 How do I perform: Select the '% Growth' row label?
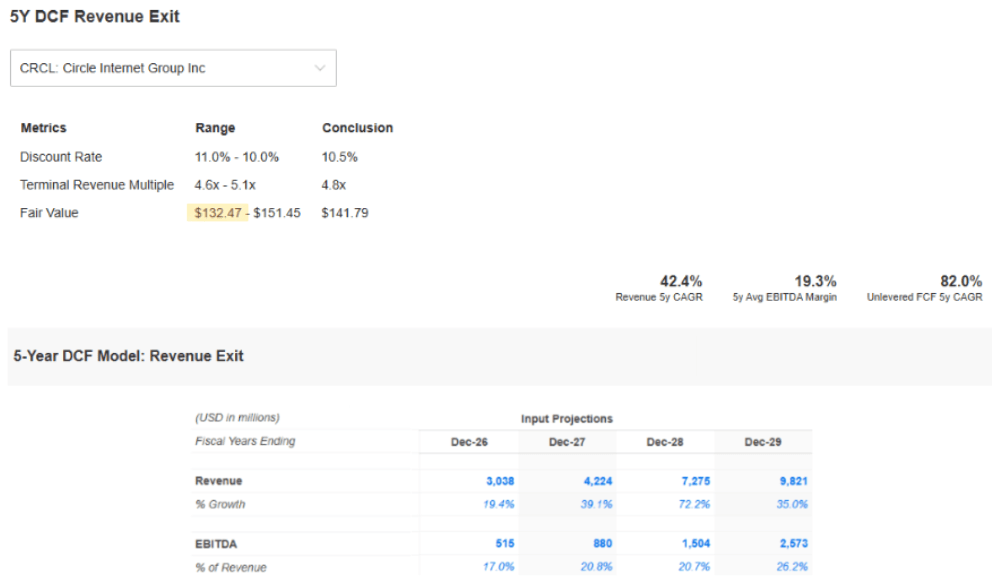pos(220,504)
